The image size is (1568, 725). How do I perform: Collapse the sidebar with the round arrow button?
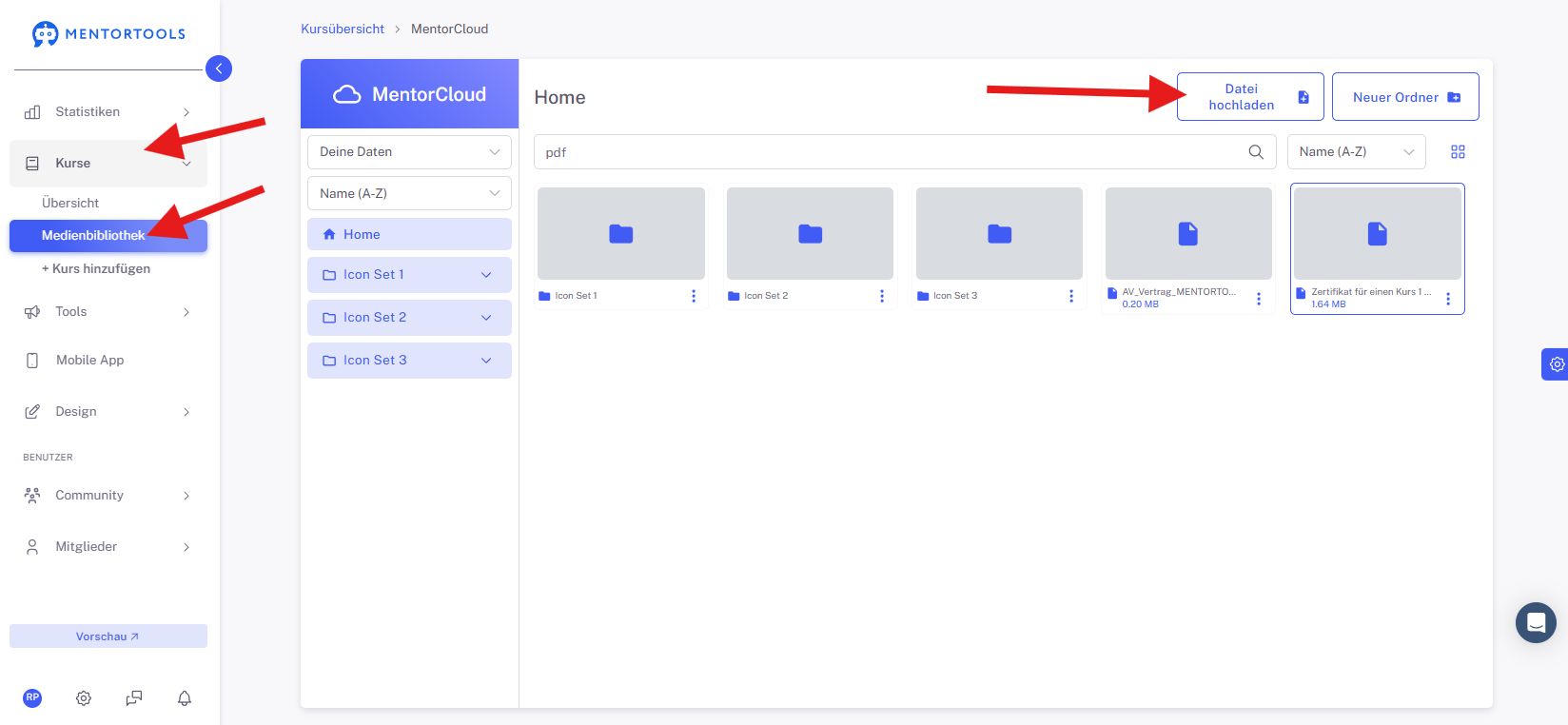point(219,69)
